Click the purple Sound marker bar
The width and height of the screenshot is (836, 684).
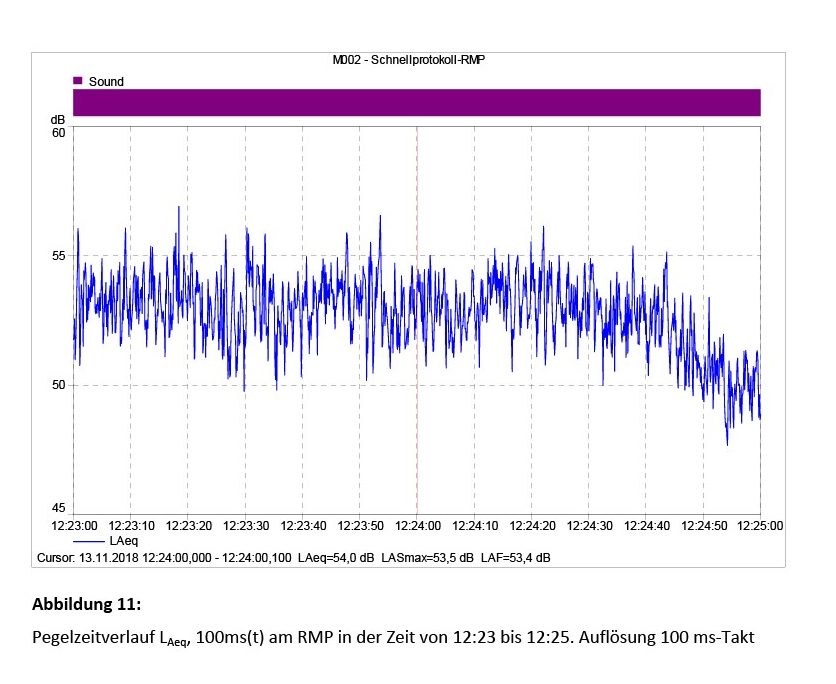click(416, 102)
